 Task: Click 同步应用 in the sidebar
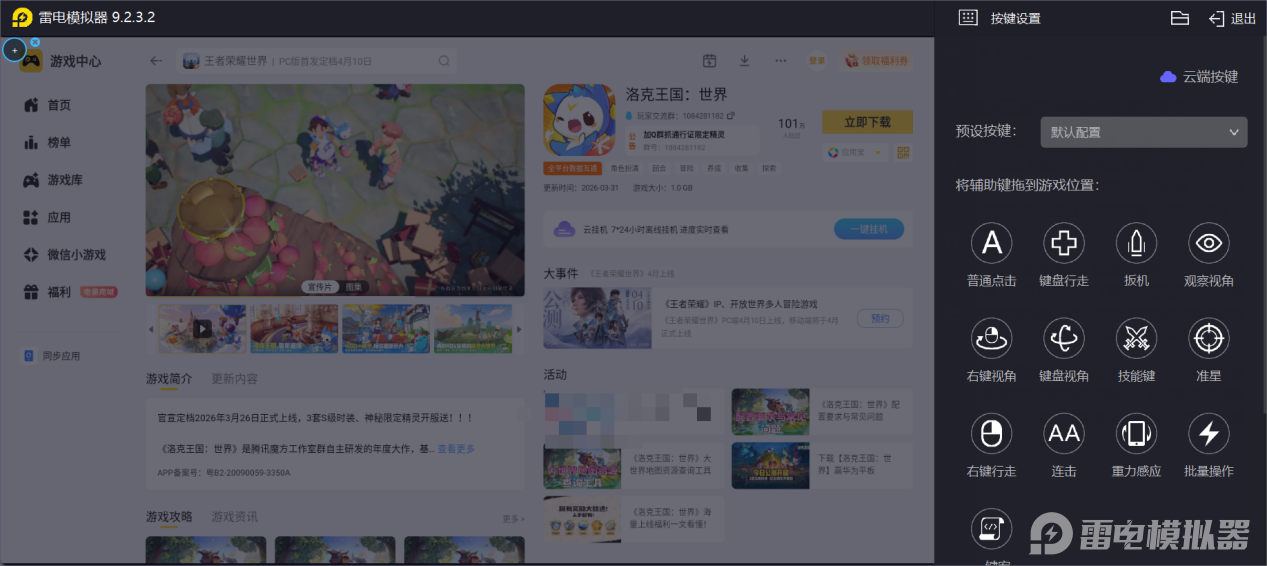52,355
